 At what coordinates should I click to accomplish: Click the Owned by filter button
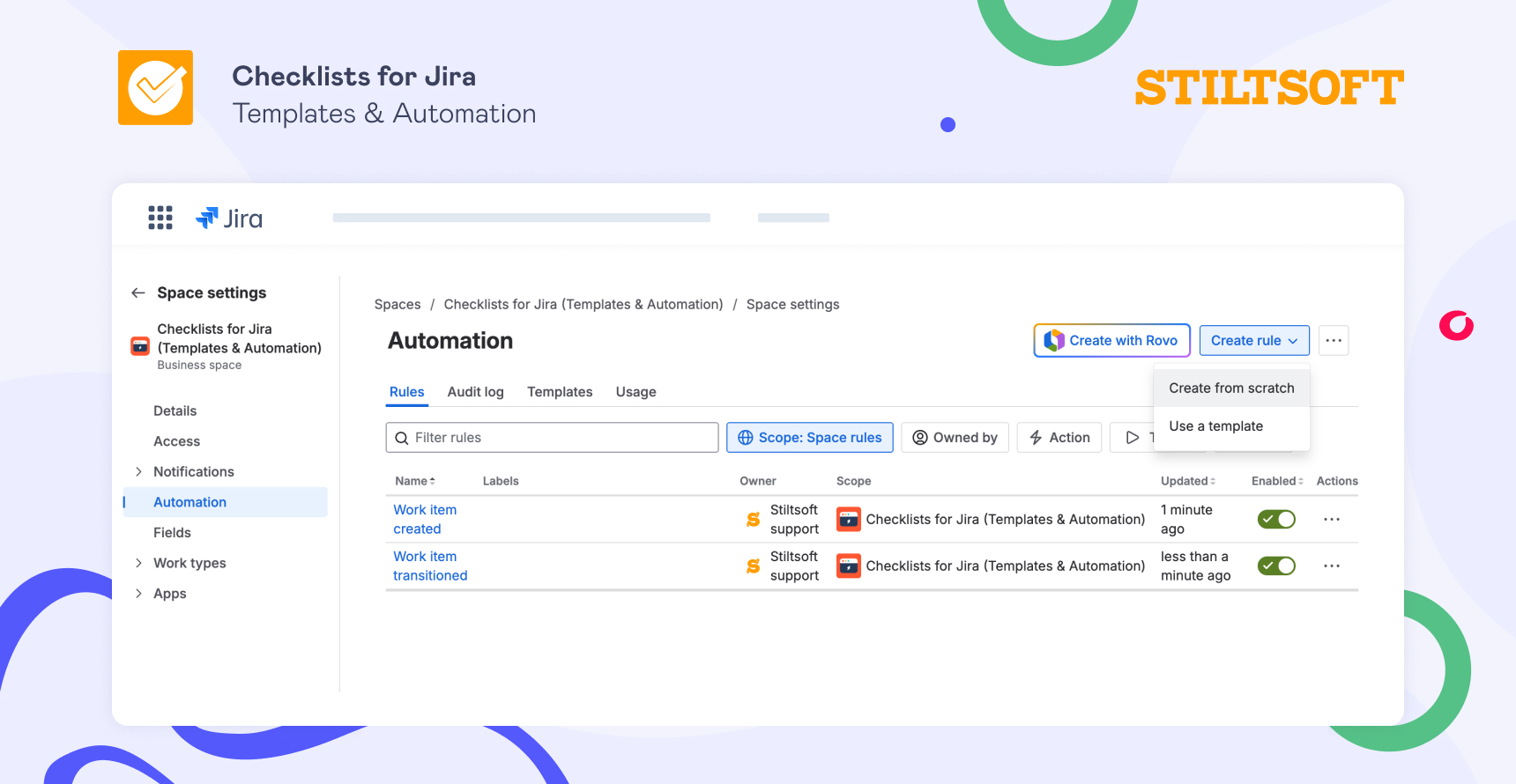[x=955, y=438]
